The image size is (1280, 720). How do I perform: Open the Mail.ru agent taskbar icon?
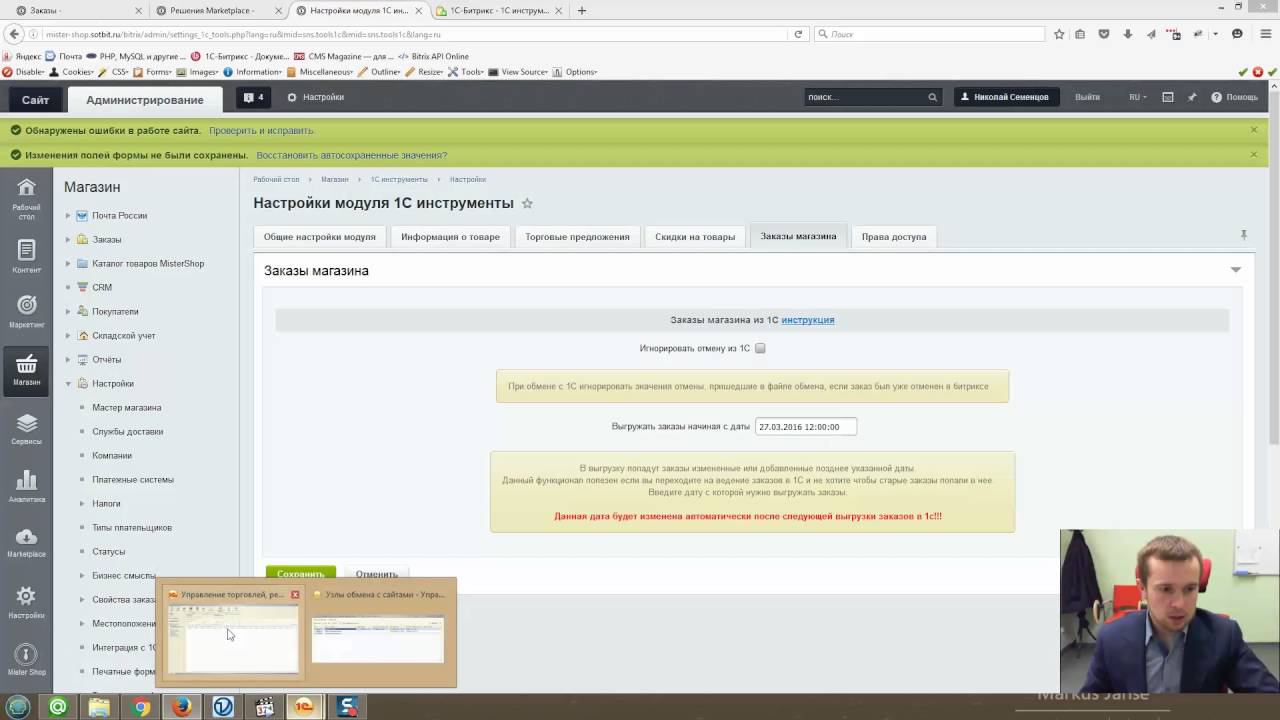point(58,707)
